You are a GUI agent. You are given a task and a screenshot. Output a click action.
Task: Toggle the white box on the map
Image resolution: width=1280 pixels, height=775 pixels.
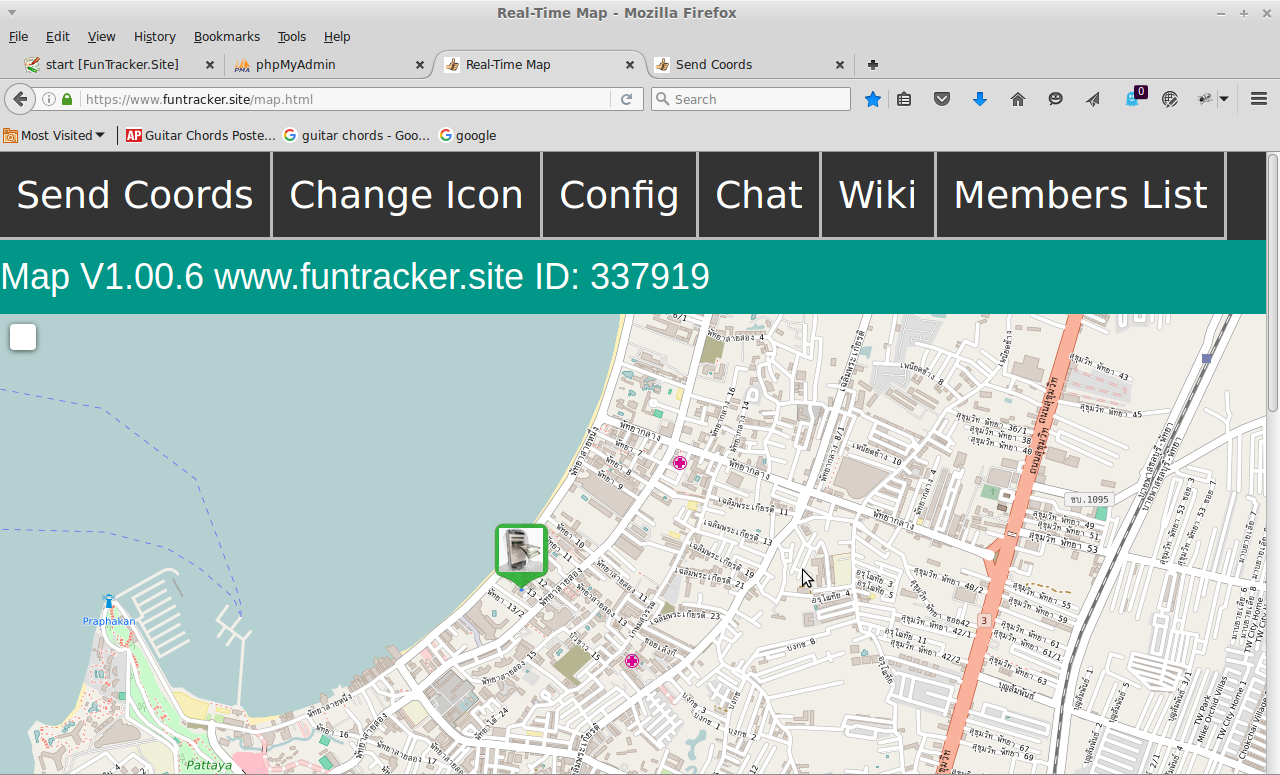23,337
